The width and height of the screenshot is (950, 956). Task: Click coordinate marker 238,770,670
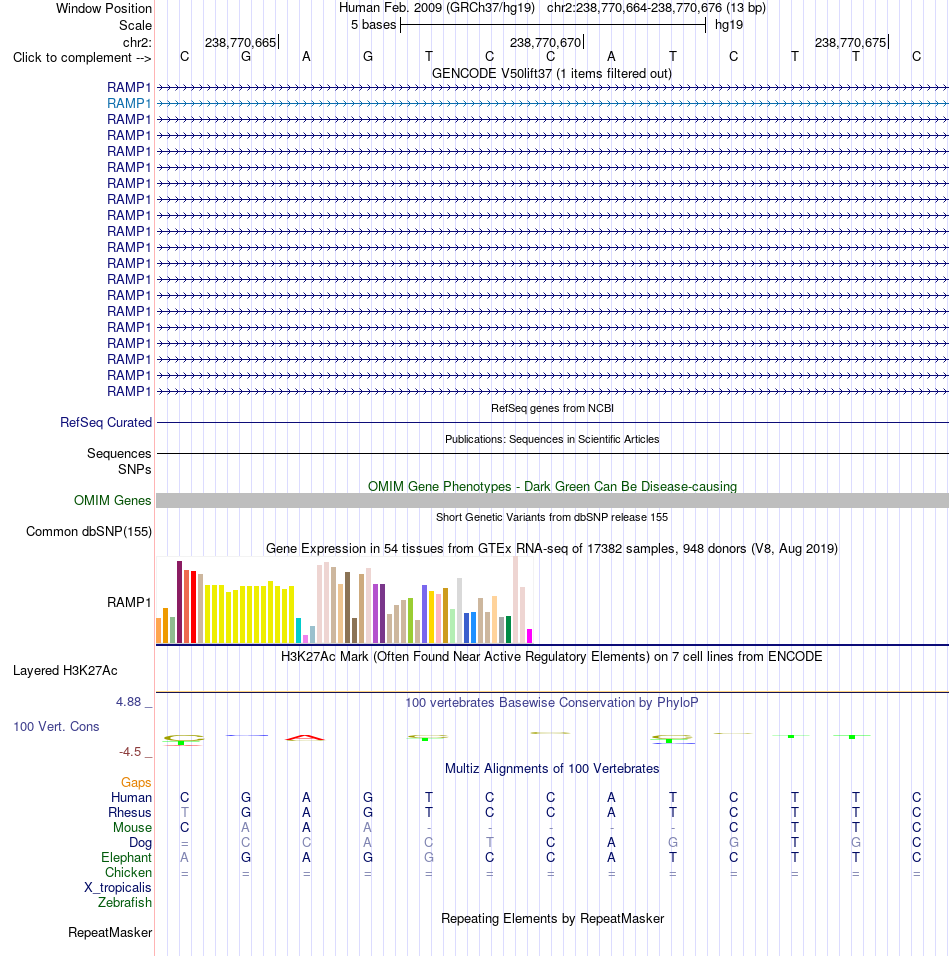pyautogui.click(x=546, y=43)
